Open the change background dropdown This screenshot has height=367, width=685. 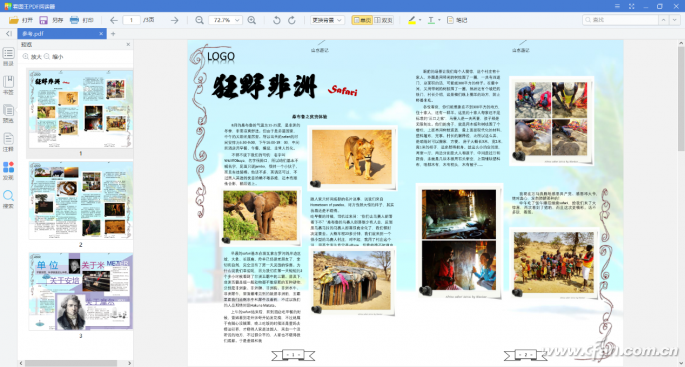(327, 20)
